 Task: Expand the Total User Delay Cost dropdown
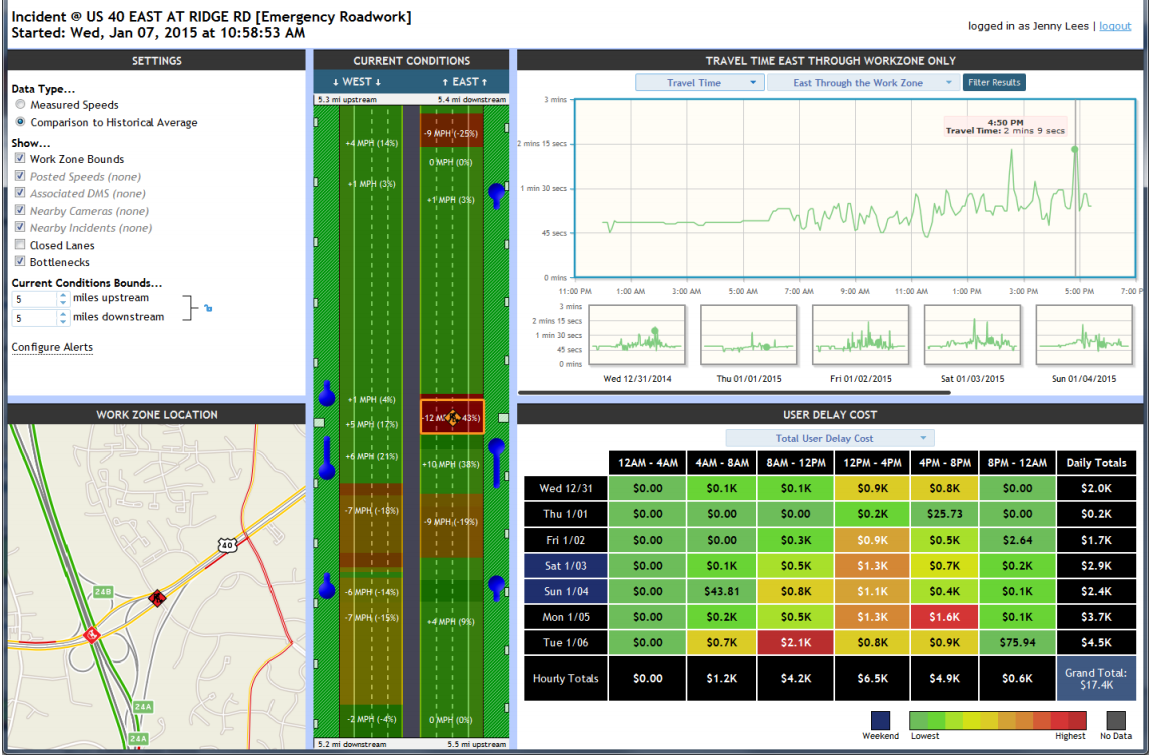coord(829,438)
